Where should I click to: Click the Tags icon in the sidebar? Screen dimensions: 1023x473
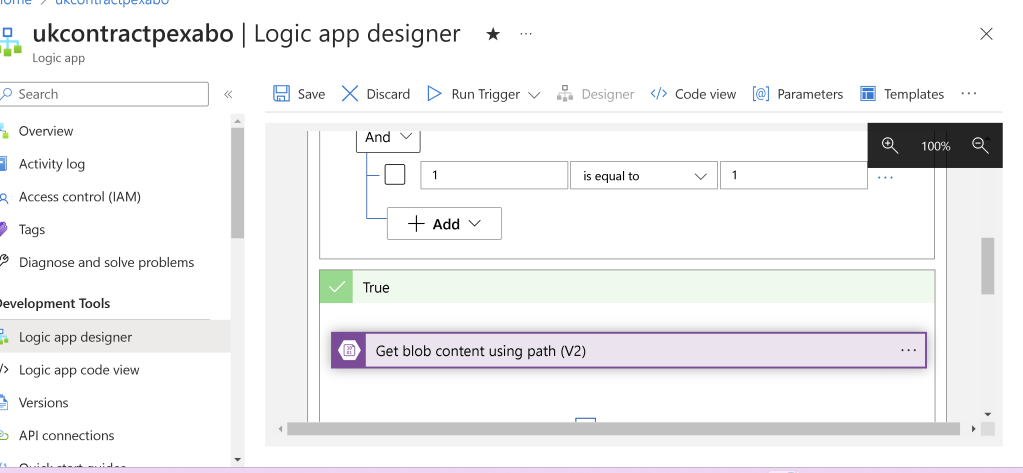(4, 230)
